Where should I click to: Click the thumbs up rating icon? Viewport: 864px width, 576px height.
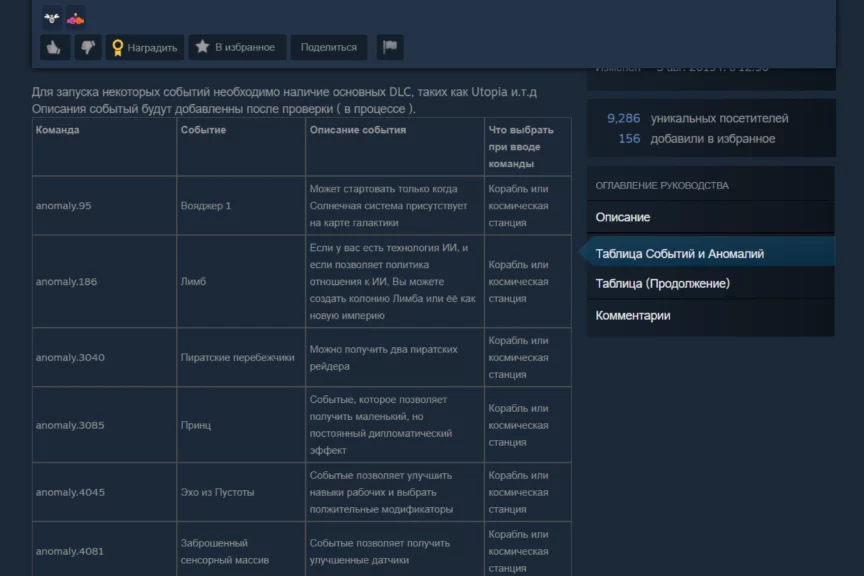pyautogui.click(x=54, y=47)
